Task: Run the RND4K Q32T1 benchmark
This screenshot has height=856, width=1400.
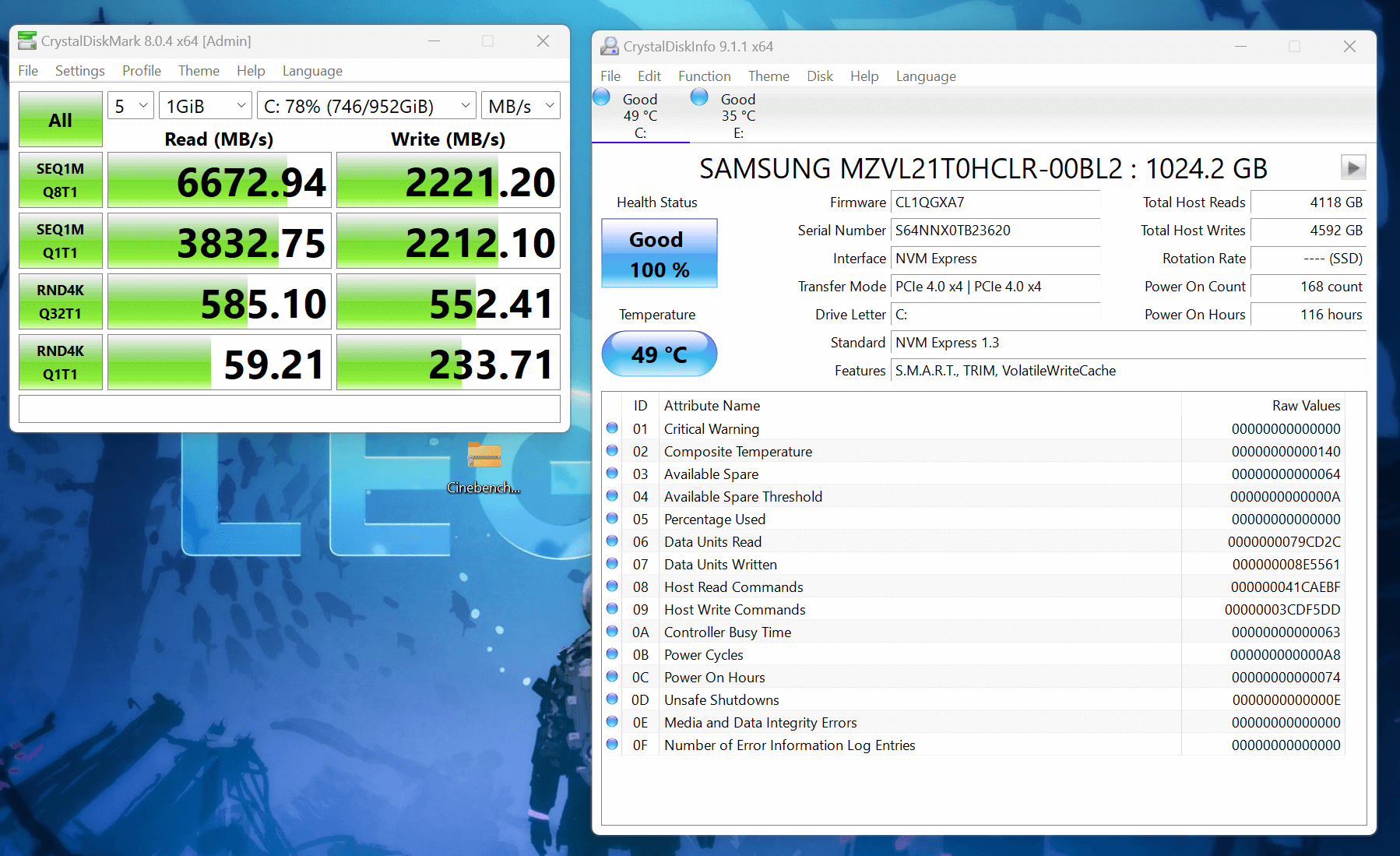Action: (61, 301)
